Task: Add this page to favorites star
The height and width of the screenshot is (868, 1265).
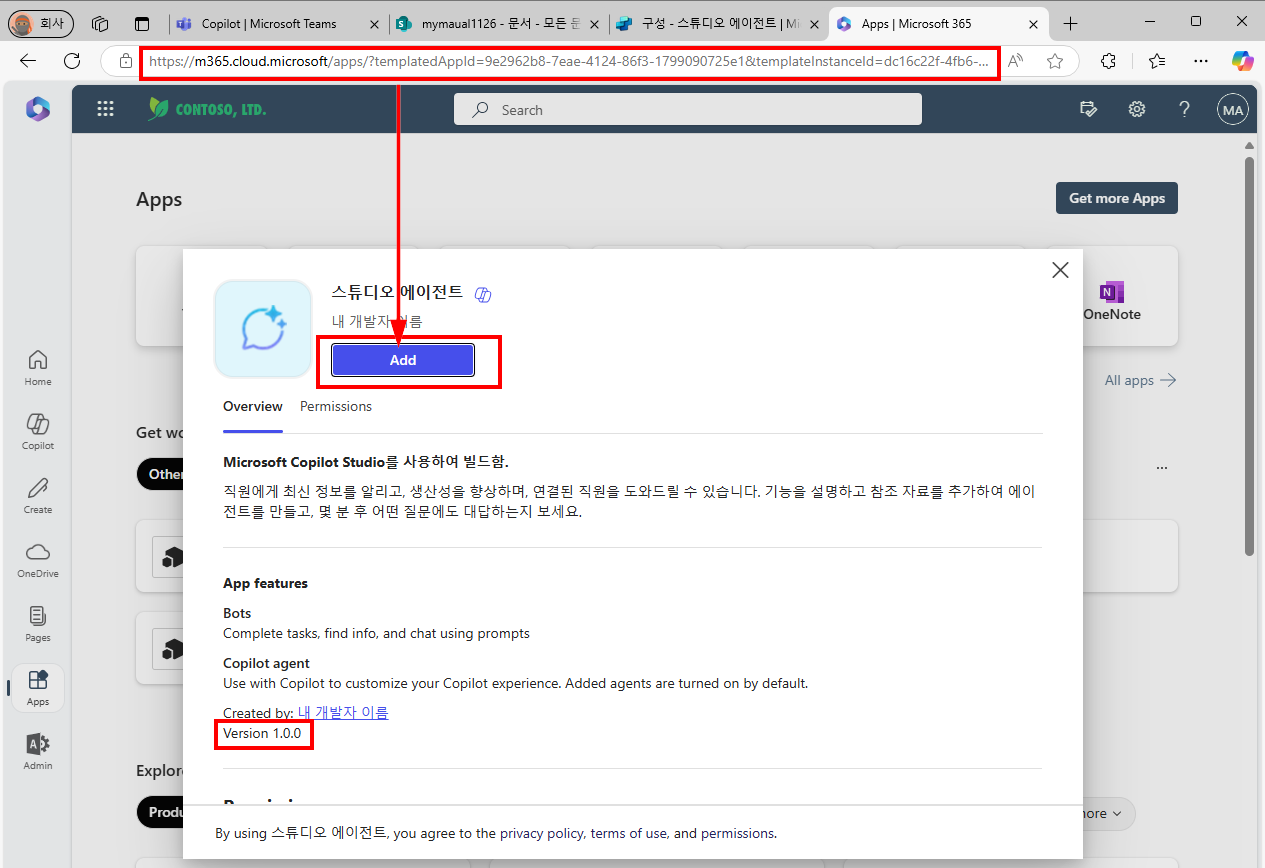Action: (1055, 61)
